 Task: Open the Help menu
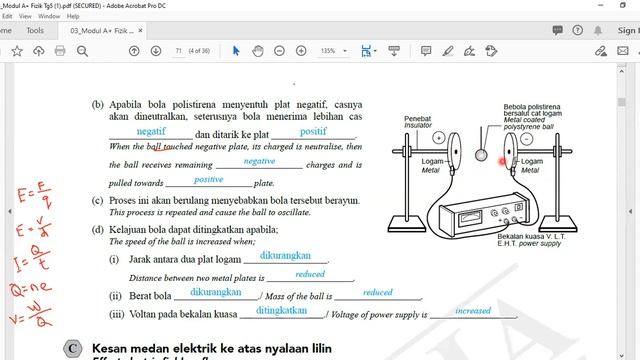point(73,16)
